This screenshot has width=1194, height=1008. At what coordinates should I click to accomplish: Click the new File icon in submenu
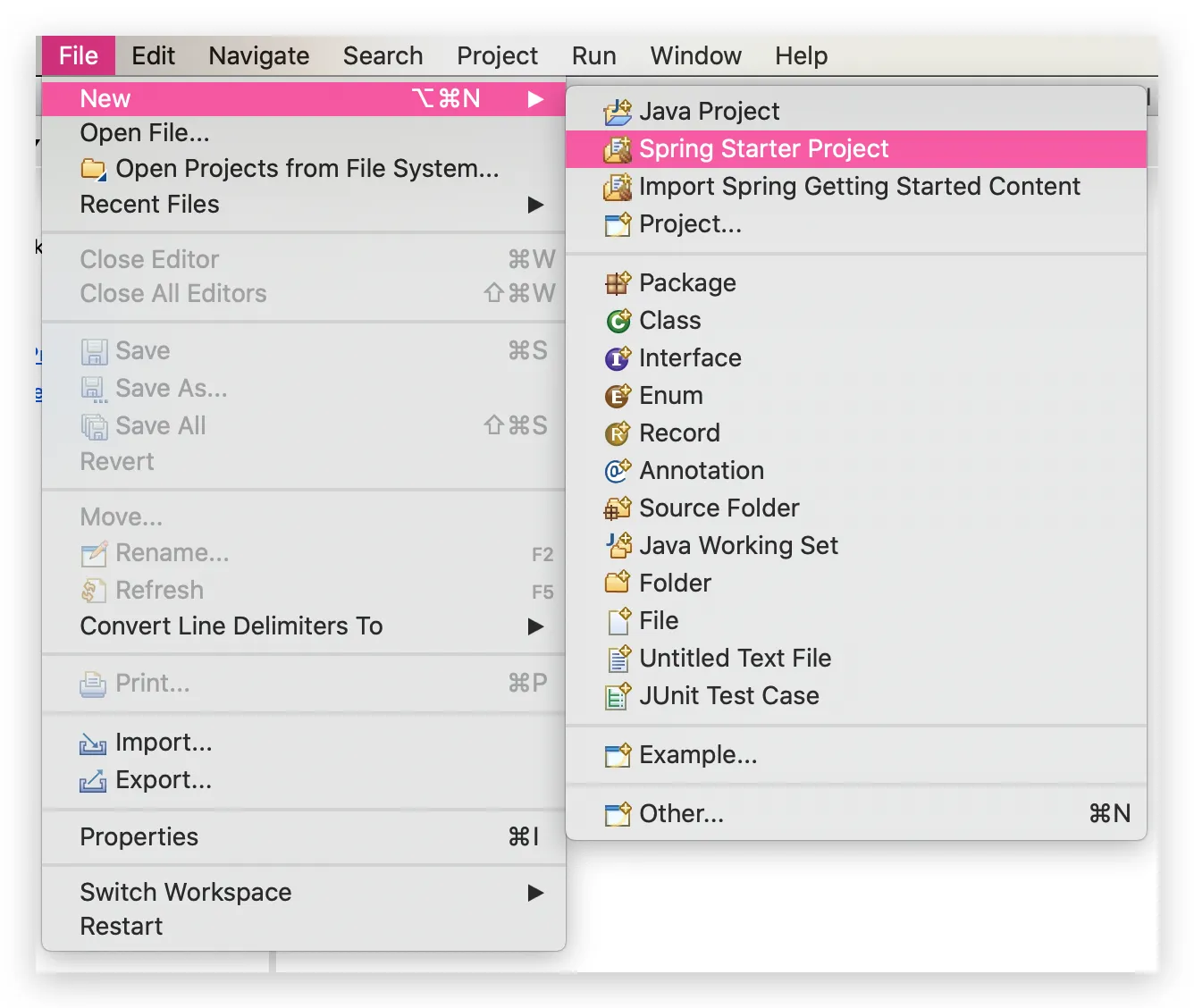(x=618, y=621)
